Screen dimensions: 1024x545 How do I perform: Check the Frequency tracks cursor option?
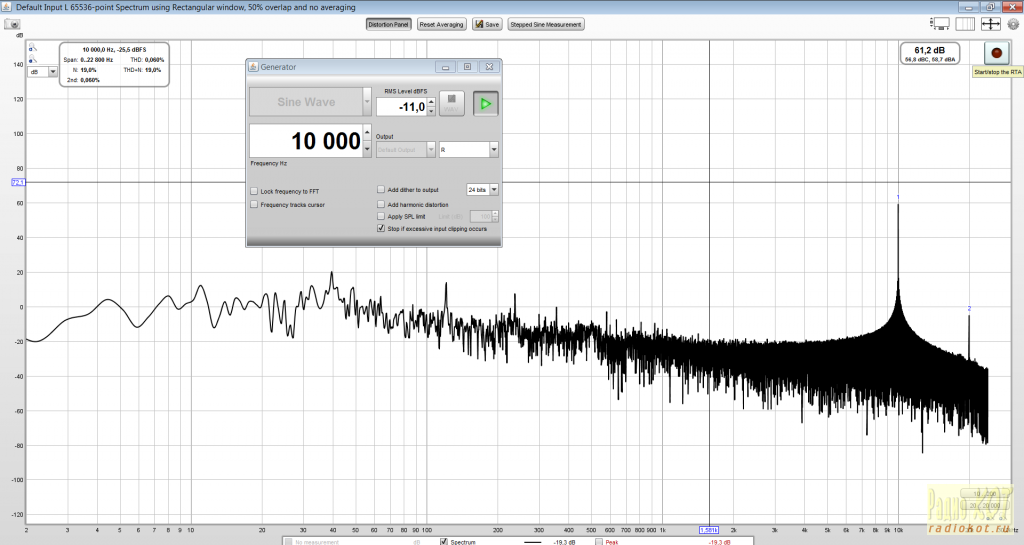[x=254, y=204]
